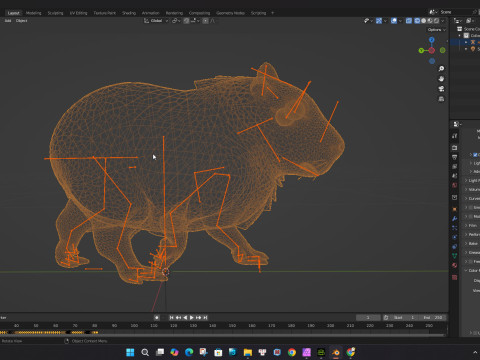The width and height of the screenshot is (480, 360).
Task: Click the pan view hand icon
Action: [x=441, y=79]
